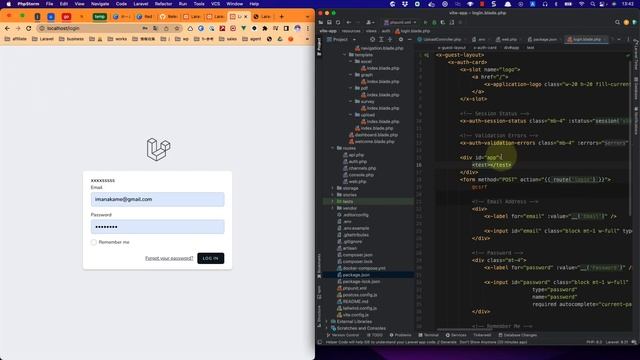Open the Problems tool window tab

[400, 335]
